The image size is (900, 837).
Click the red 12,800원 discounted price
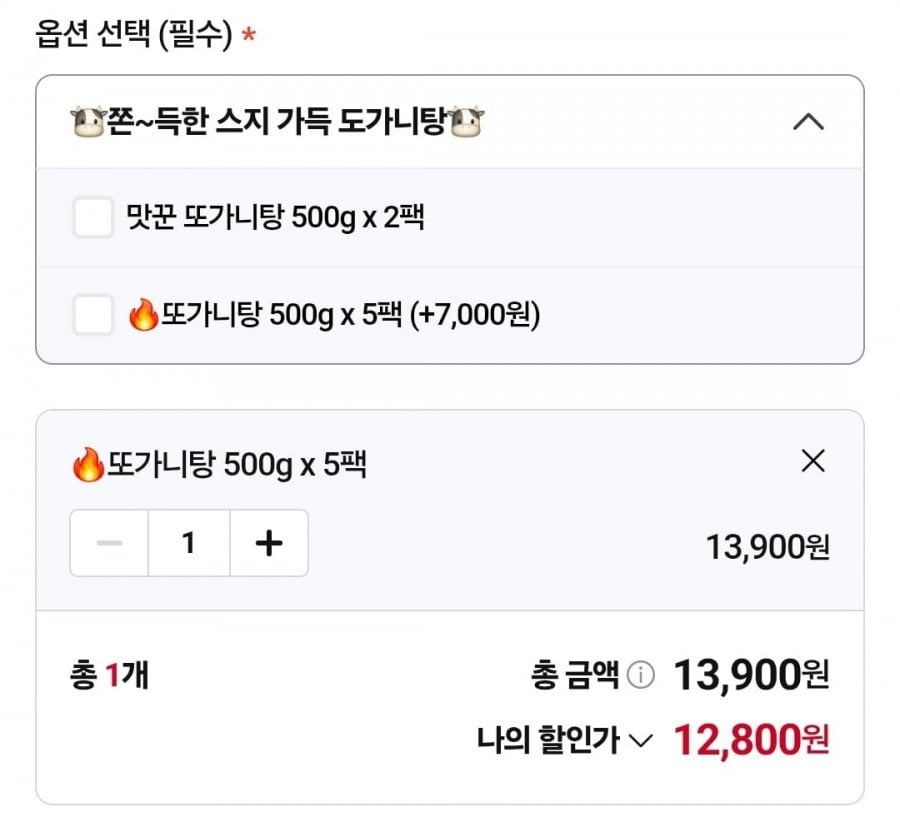751,740
